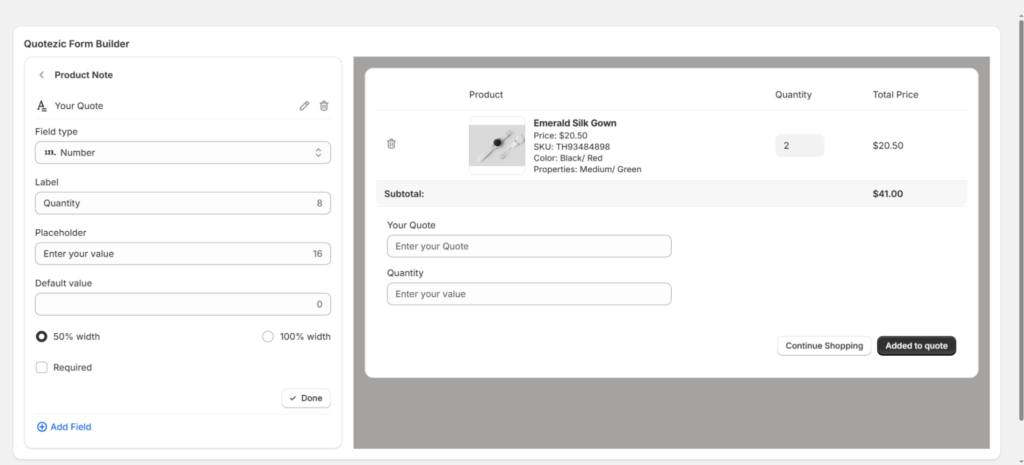Open the Field type Number dropdown
The width and height of the screenshot is (1024, 465).
183,153
